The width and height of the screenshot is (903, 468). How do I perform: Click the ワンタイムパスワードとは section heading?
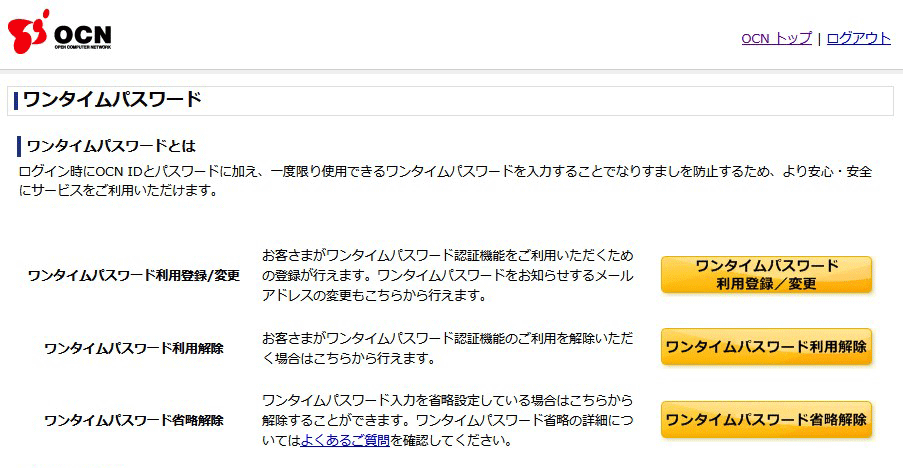pos(111,146)
